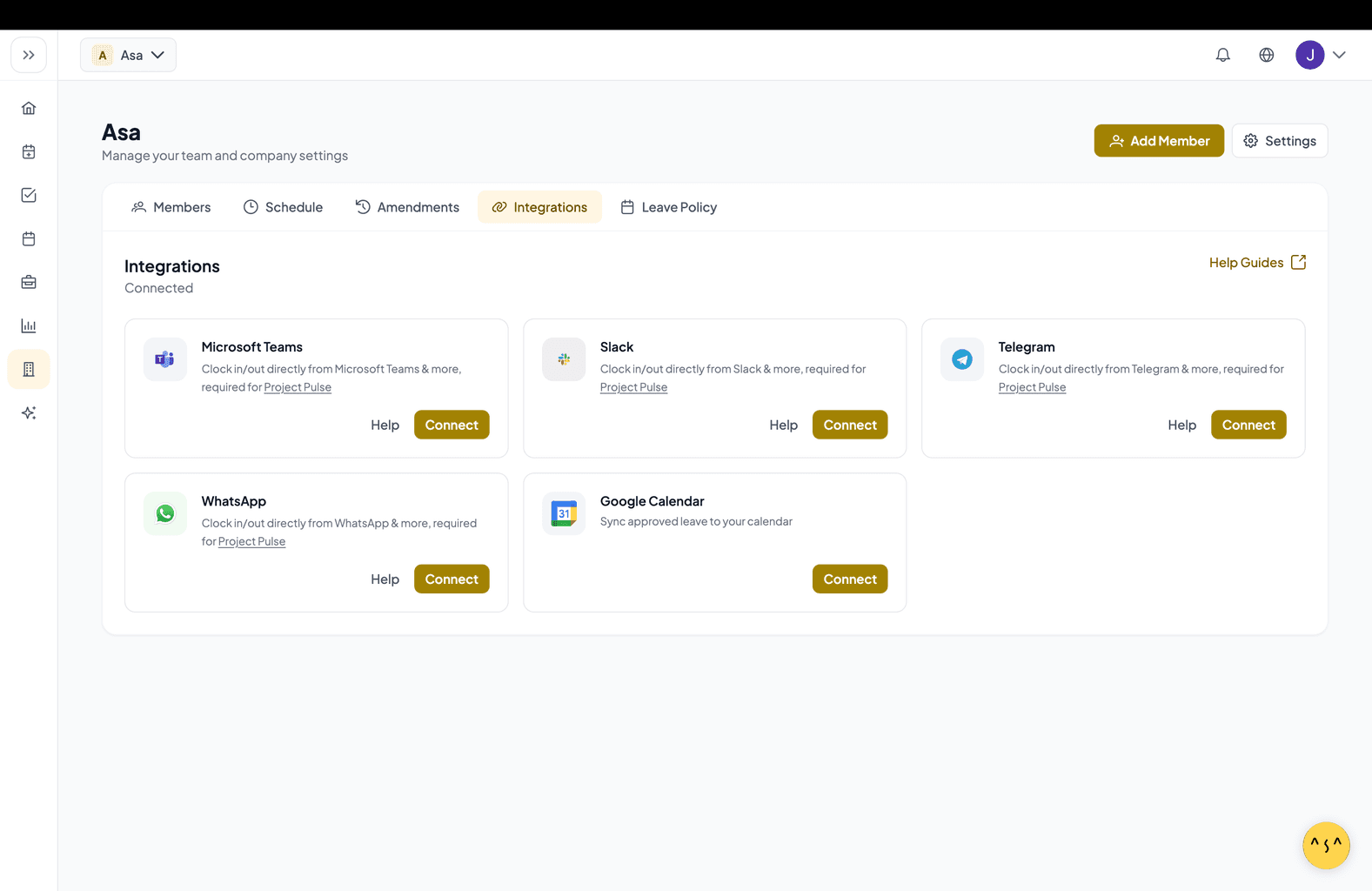The image size is (1372, 891).
Task: Open the checkbox tasks sidebar icon
Action: [29, 196]
